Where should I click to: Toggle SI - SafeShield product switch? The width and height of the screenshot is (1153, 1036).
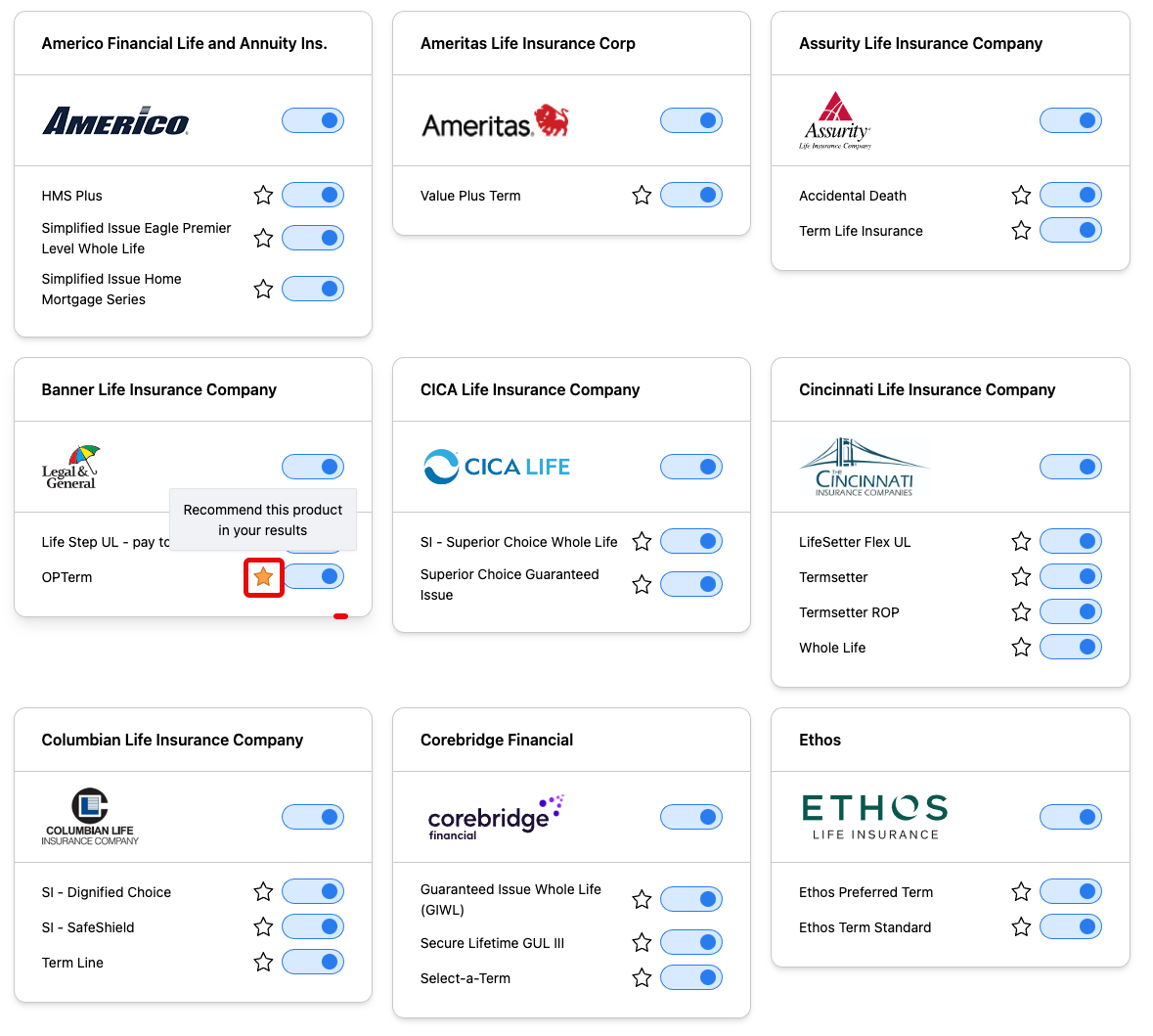tap(313, 926)
